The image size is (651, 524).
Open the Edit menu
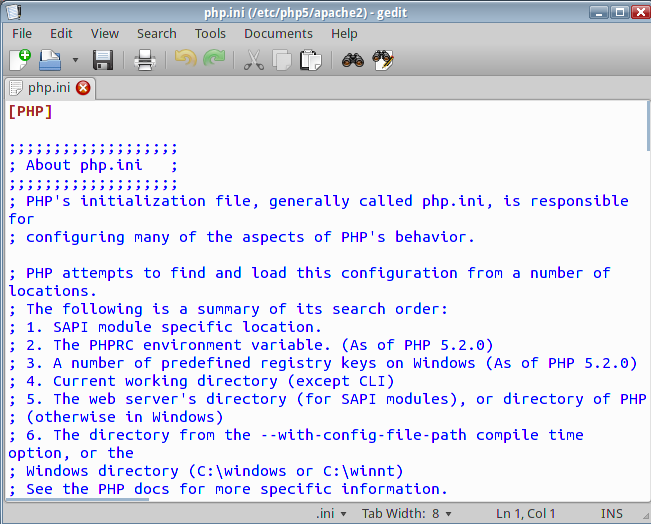tap(61, 34)
